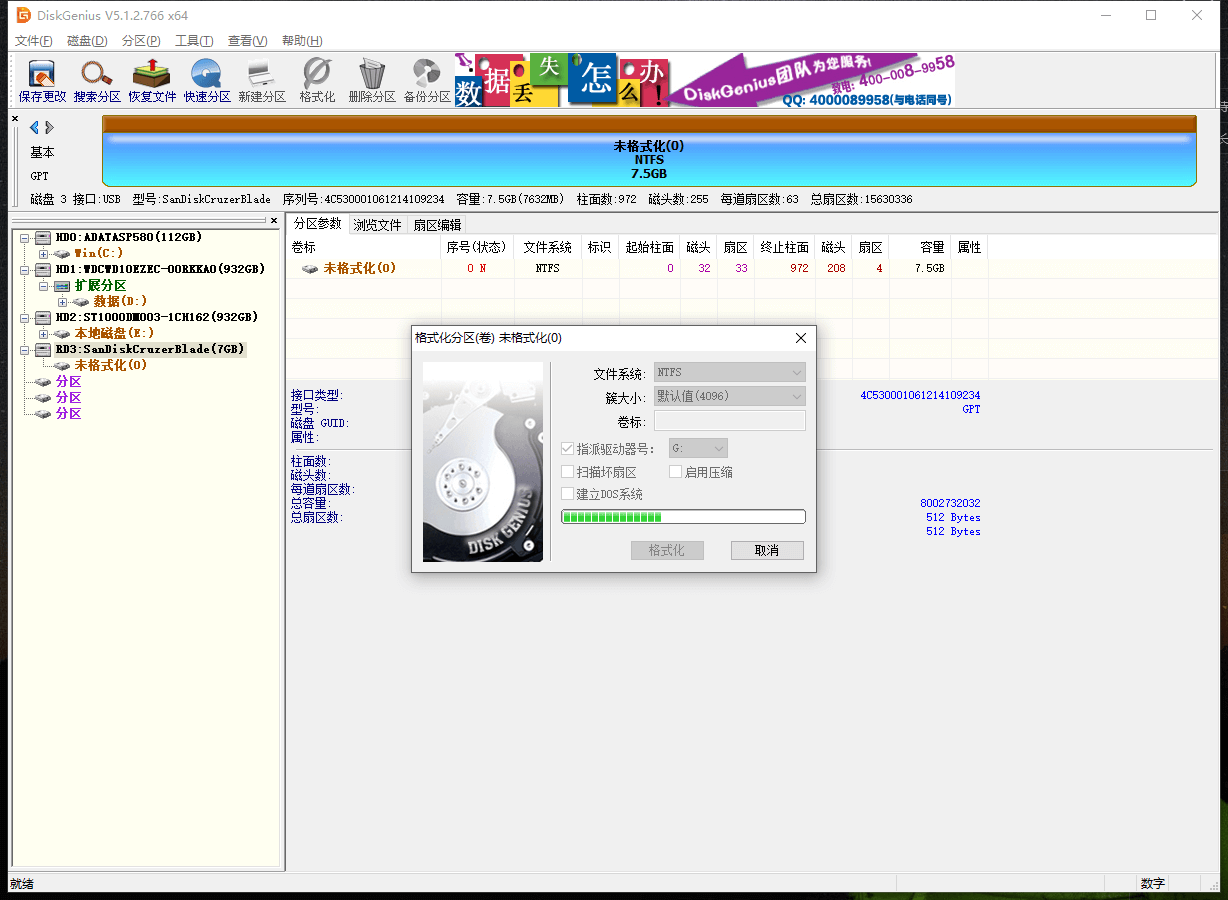Select the 删除分区 (Delete Partition) icon
Image resolution: width=1228 pixels, height=900 pixels.
[x=371, y=80]
